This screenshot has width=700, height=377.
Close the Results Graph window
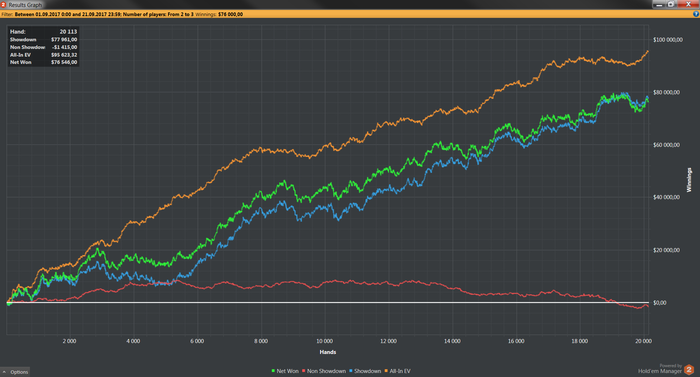(x=688, y=4)
